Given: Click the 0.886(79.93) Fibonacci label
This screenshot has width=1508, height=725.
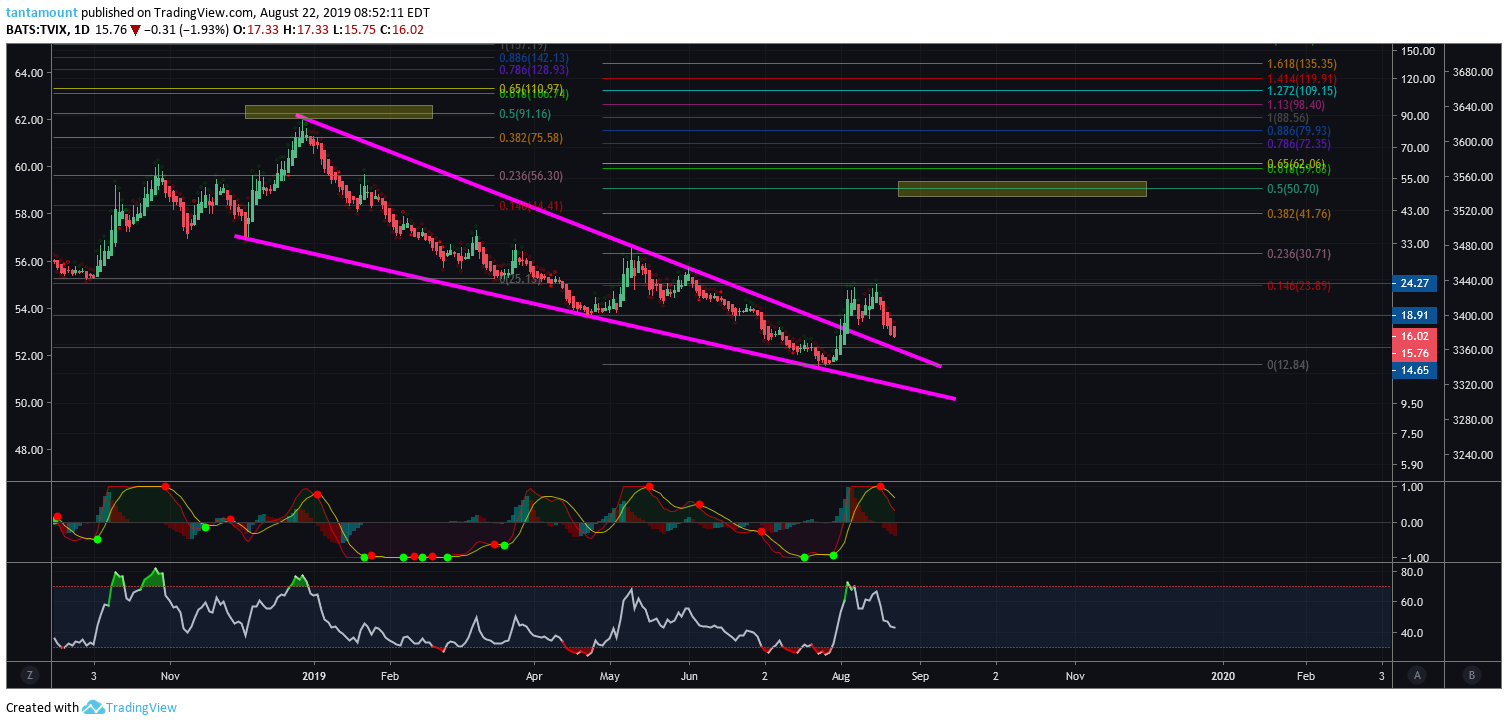Looking at the screenshot, I should pos(1298,131).
